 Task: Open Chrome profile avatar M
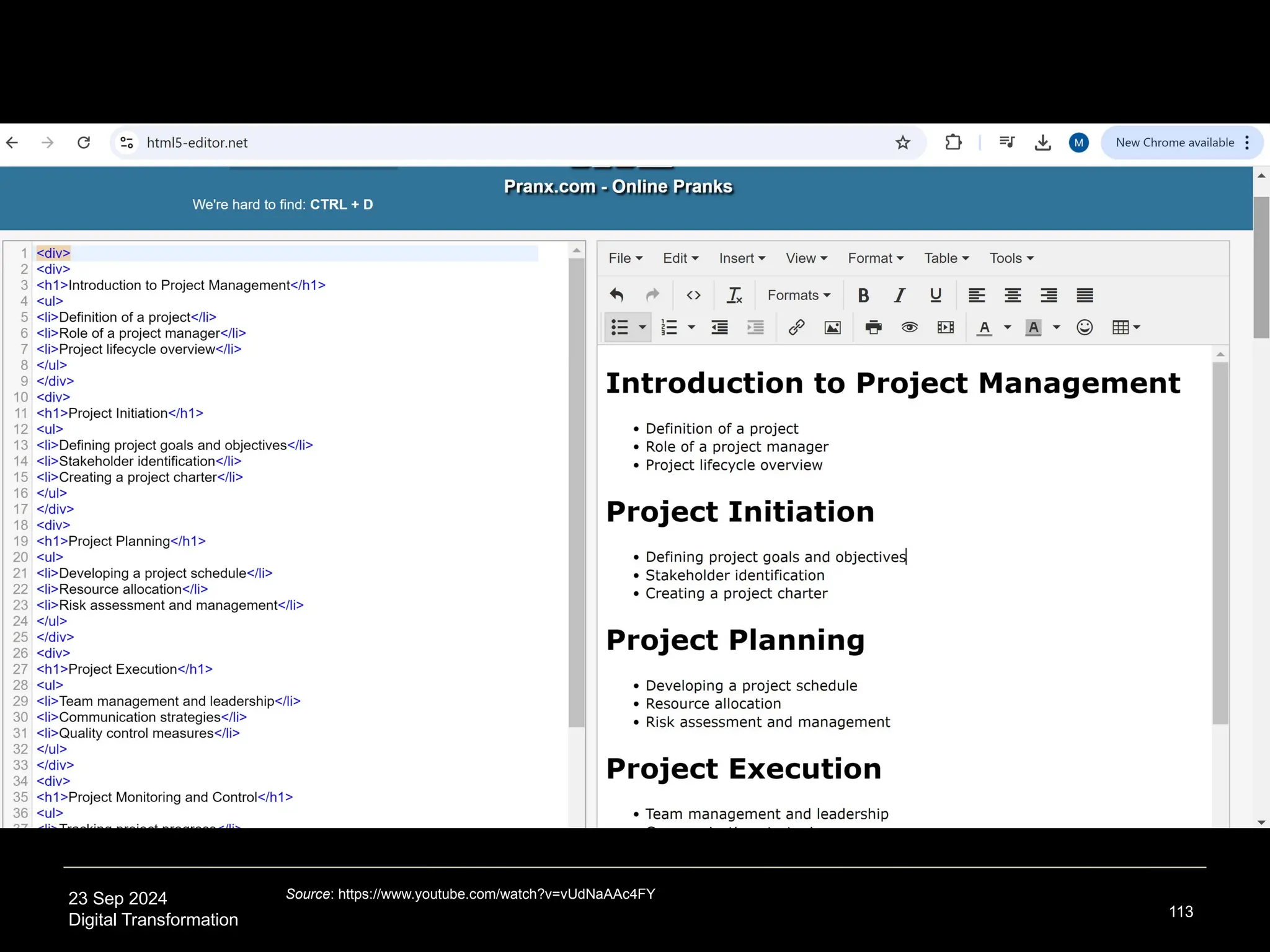pyautogui.click(x=1079, y=143)
